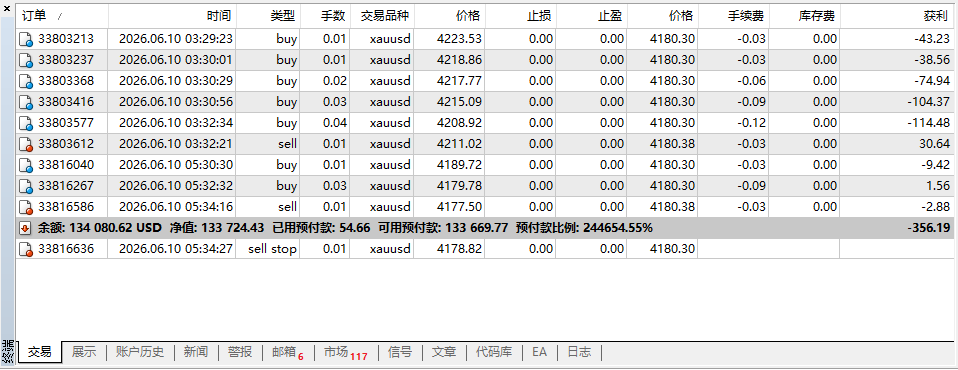The width and height of the screenshot is (958, 370).
Task: Sort by the 止盈 column header
Action: [x=591, y=16]
